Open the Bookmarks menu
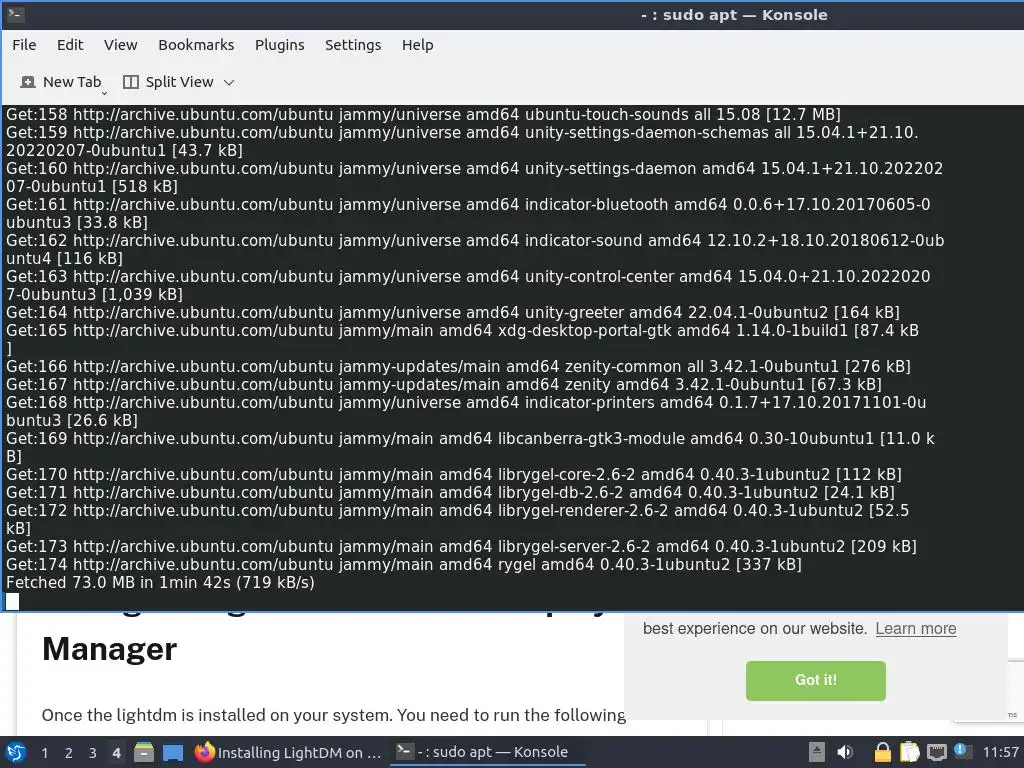 click(196, 45)
